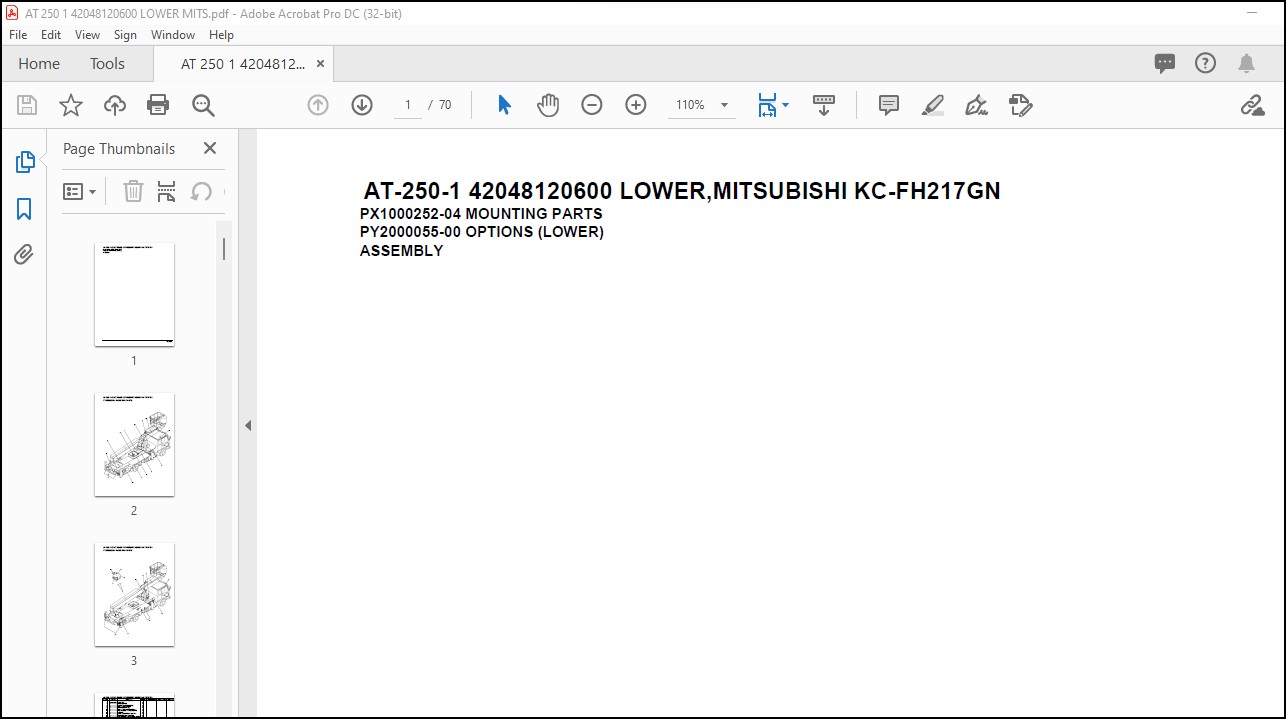Open the sign document pen tool
Image resolution: width=1286 pixels, height=719 pixels.
pyautogui.click(x=976, y=105)
